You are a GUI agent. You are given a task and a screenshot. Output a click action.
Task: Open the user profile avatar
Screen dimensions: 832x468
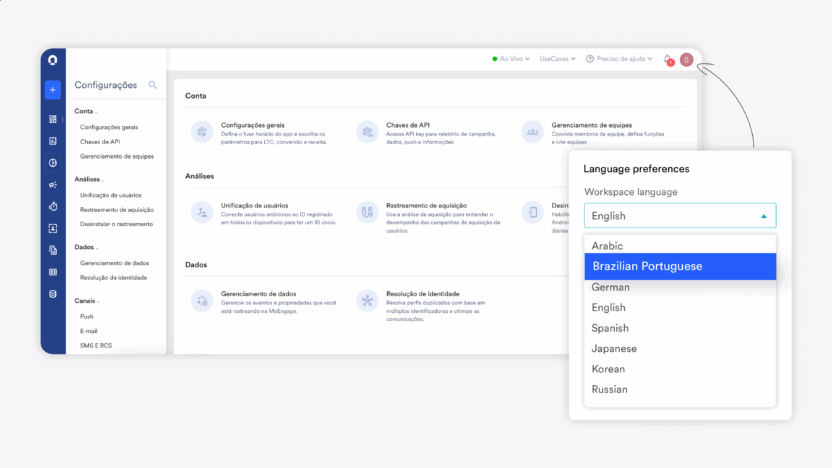click(686, 60)
